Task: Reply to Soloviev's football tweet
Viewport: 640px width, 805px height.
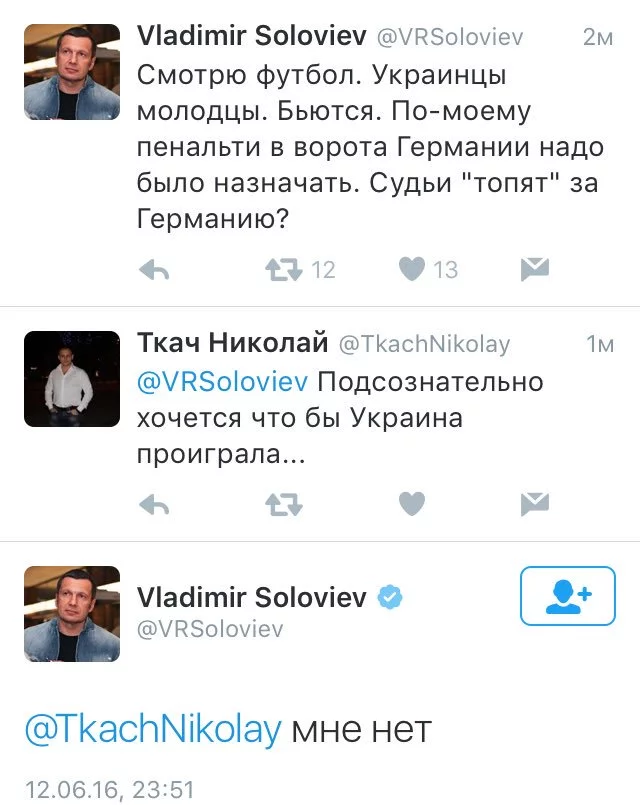Action: [x=153, y=269]
